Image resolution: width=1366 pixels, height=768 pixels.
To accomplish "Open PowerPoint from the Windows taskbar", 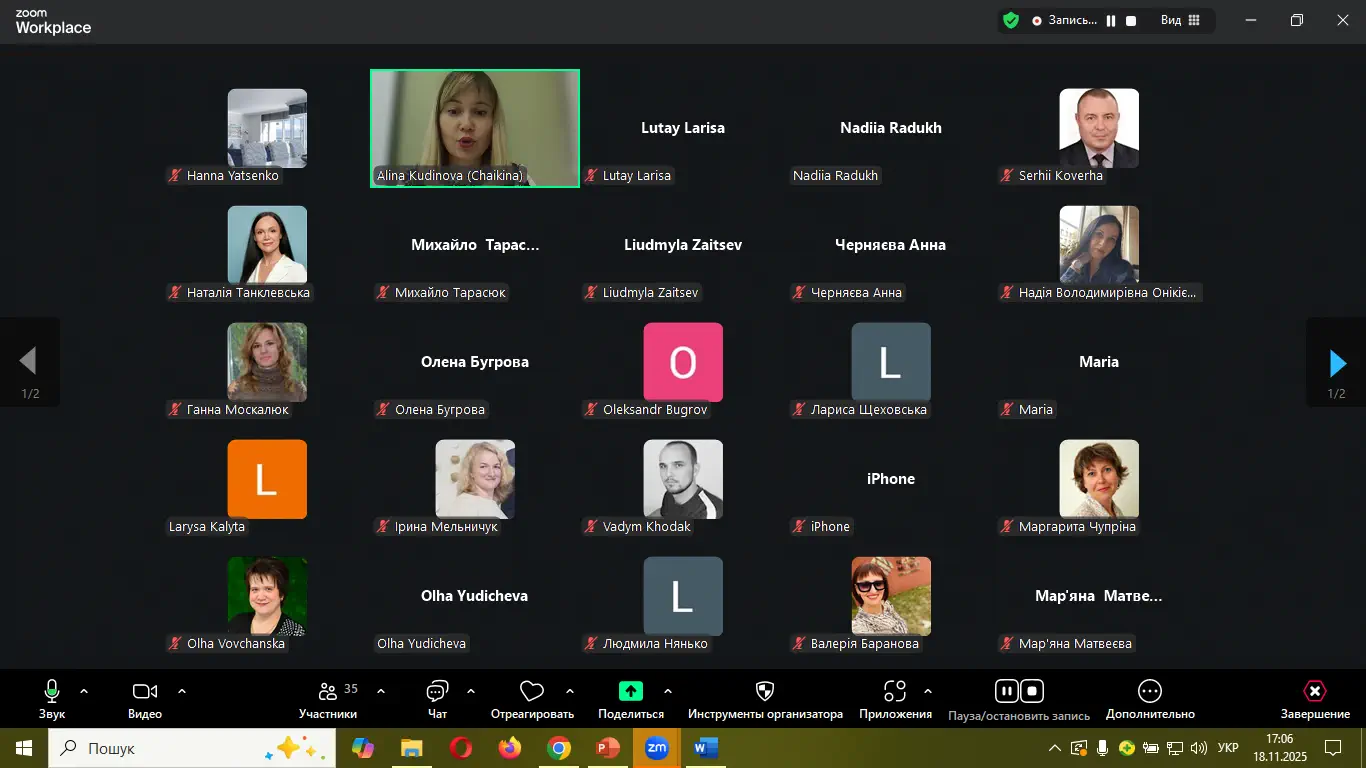I will click(607, 748).
